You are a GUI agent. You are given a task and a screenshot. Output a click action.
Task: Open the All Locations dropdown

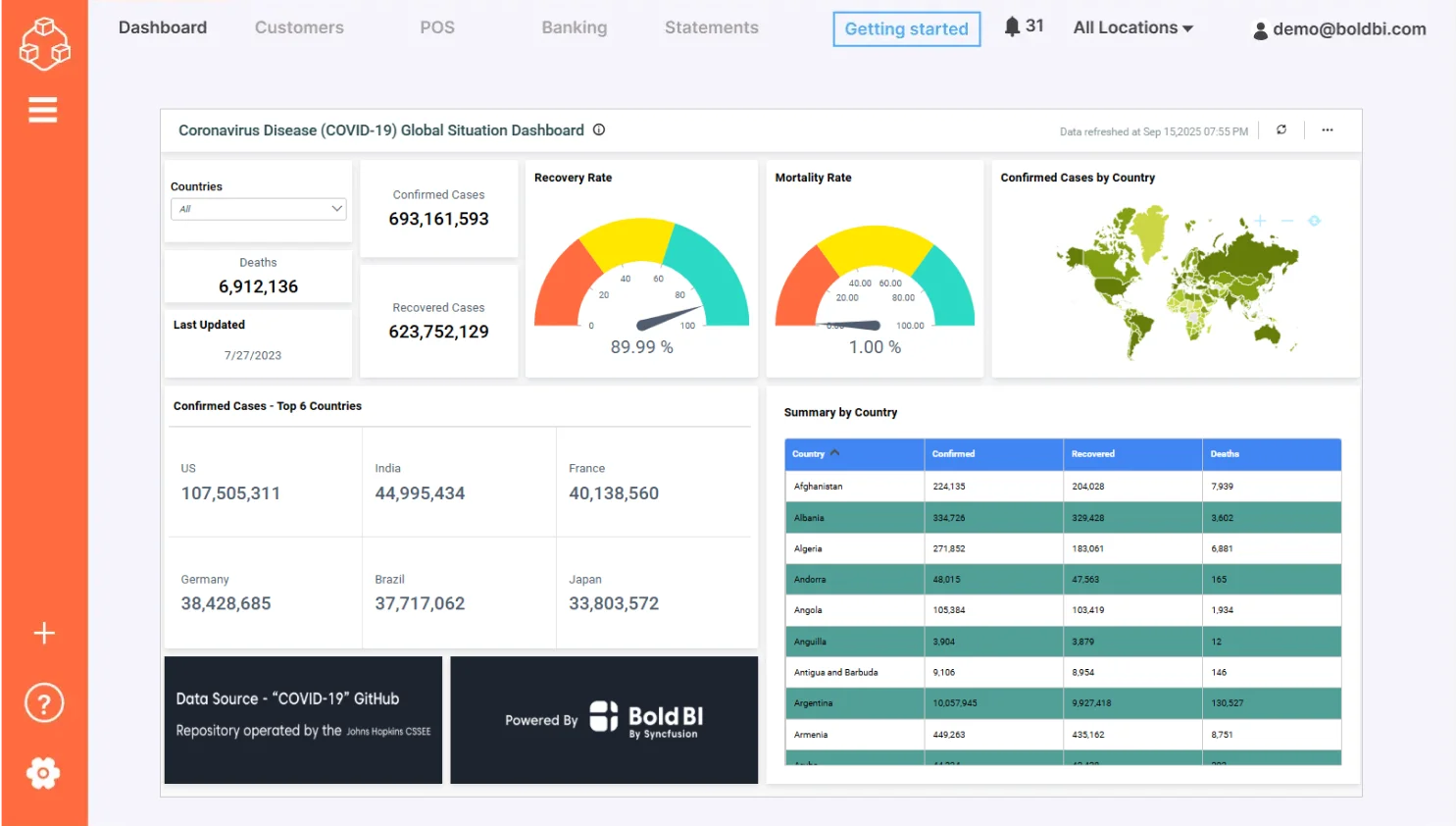click(1132, 27)
